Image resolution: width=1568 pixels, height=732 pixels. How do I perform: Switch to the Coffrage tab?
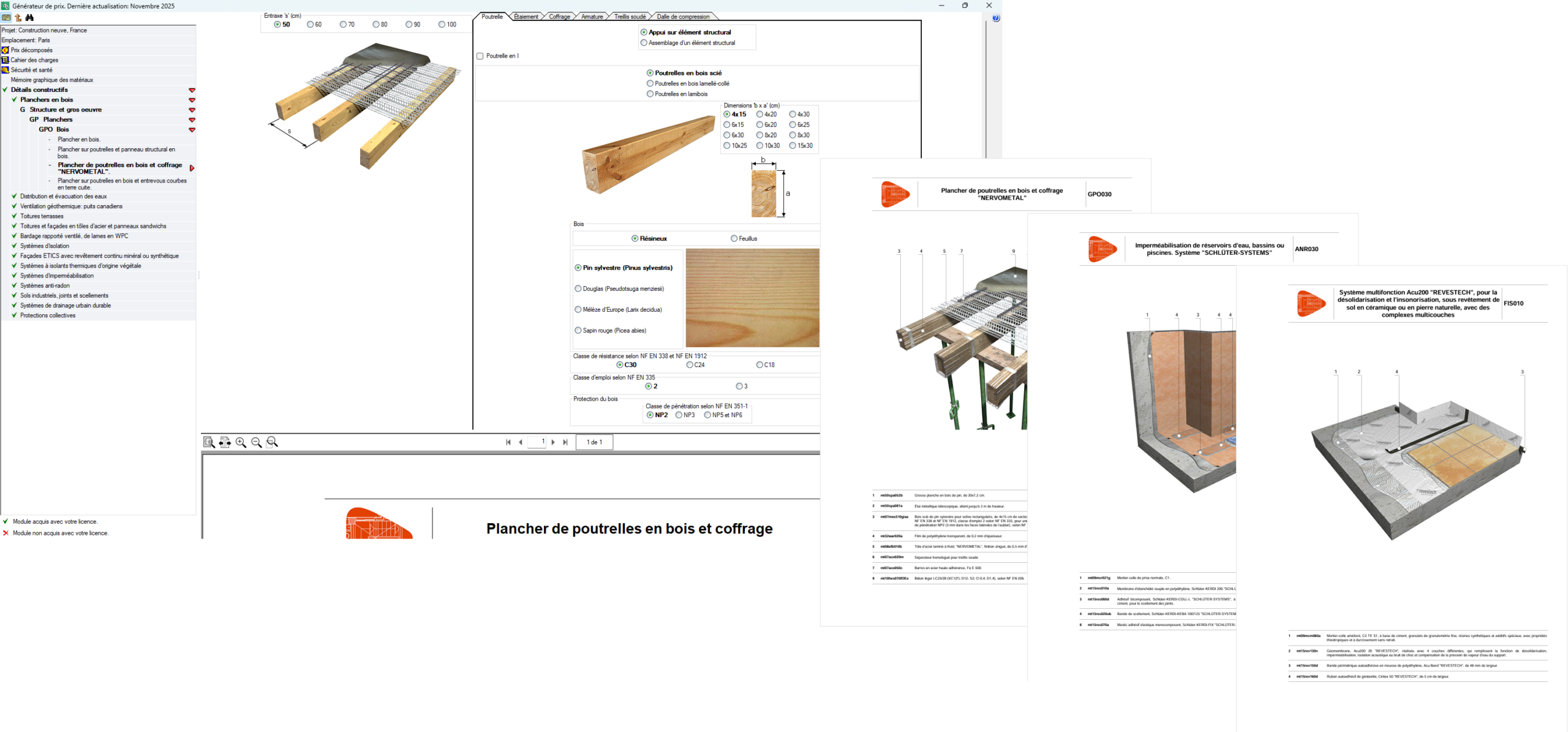[x=559, y=17]
